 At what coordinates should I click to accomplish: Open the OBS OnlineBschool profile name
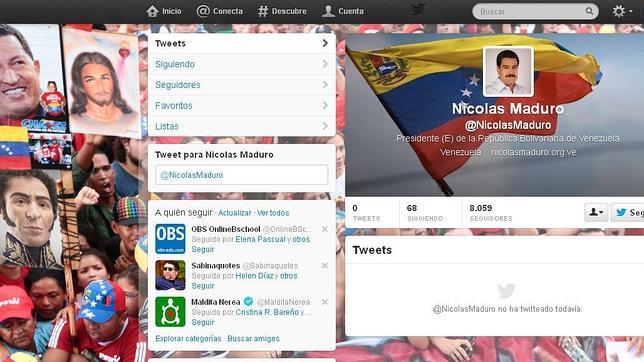pyautogui.click(x=226, y=229)
